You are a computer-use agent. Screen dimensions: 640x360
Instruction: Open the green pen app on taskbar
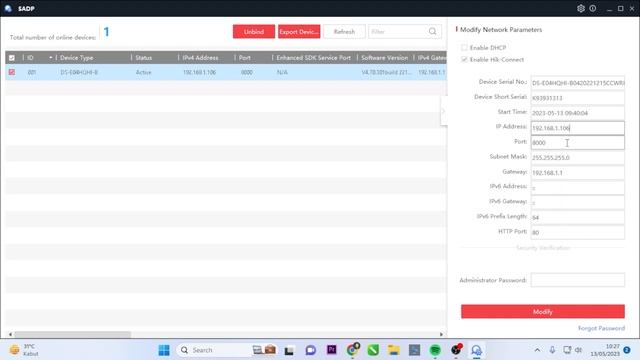point(373,350)
